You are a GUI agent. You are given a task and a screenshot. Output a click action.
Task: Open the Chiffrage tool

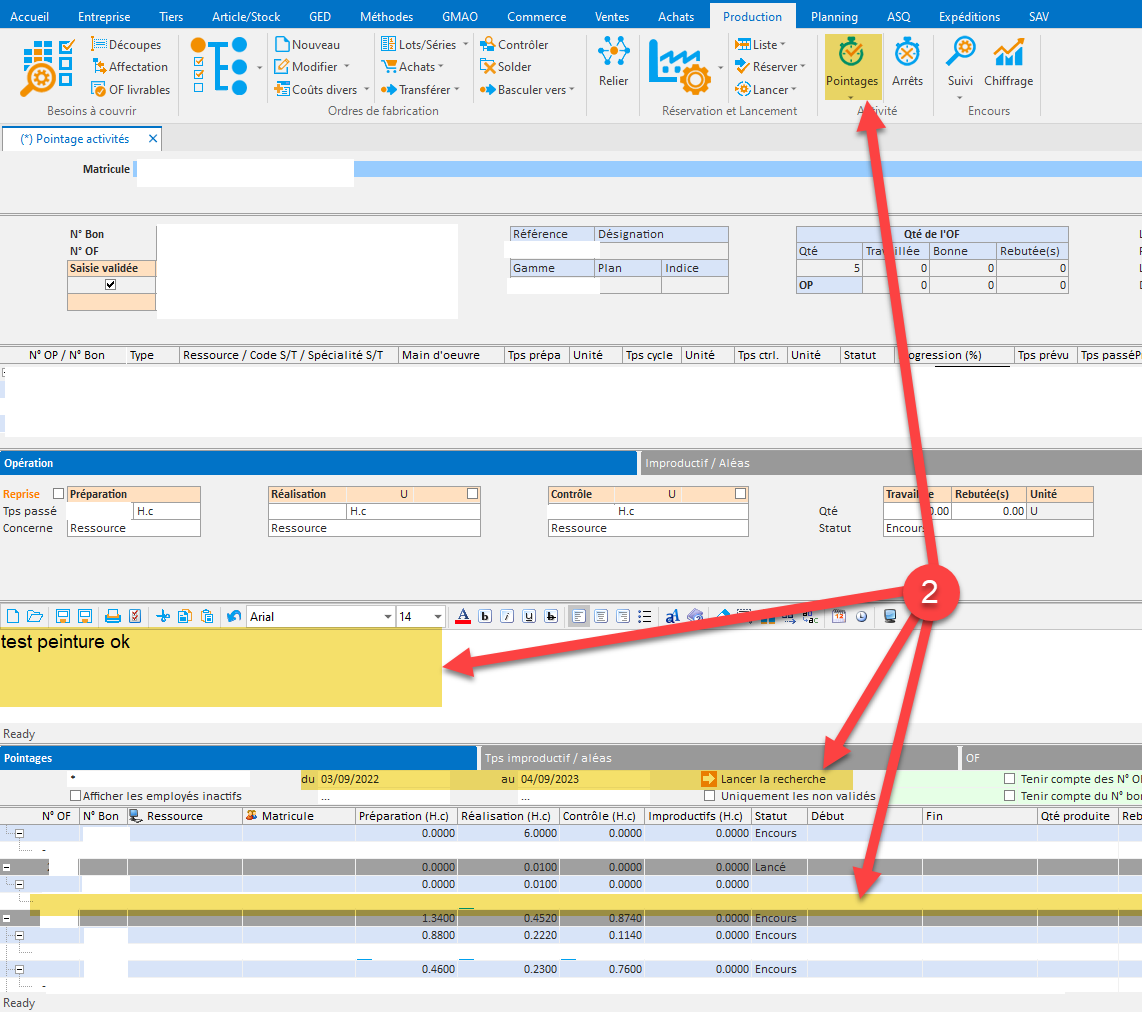pyautogui.click(x=1008, y=63)
